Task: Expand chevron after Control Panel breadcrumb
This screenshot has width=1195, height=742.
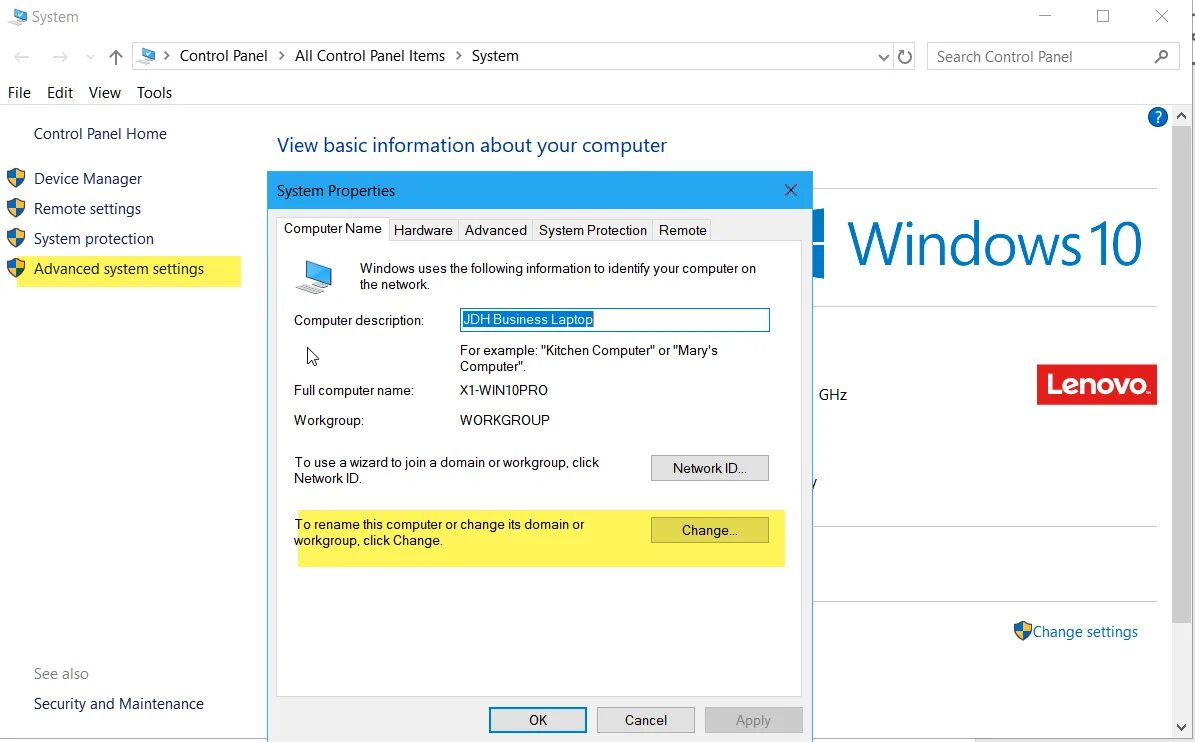Action: tap(281, 56)
